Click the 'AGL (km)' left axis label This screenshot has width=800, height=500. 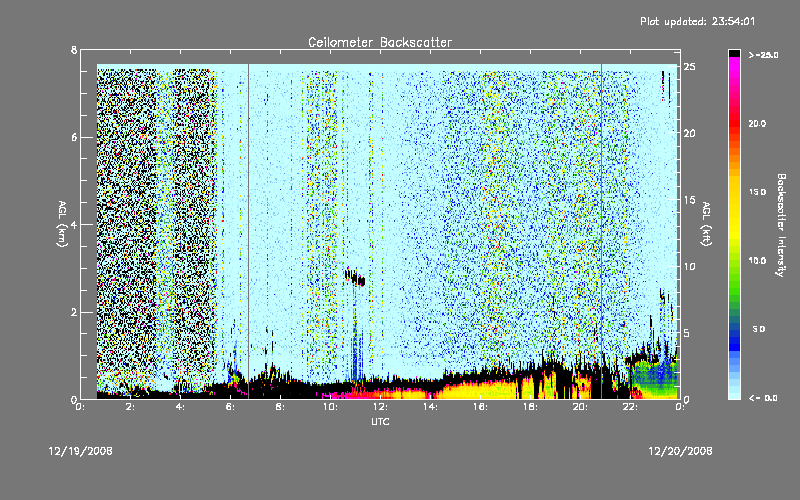(63, 224)
